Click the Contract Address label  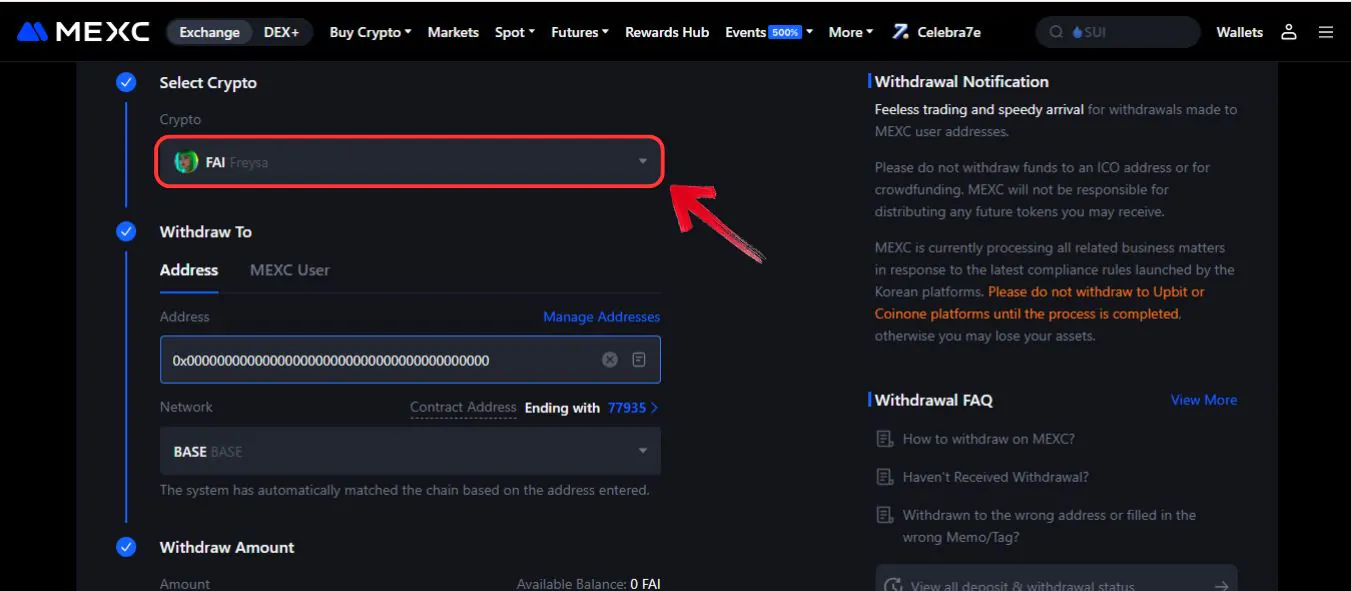pos(463,408)
